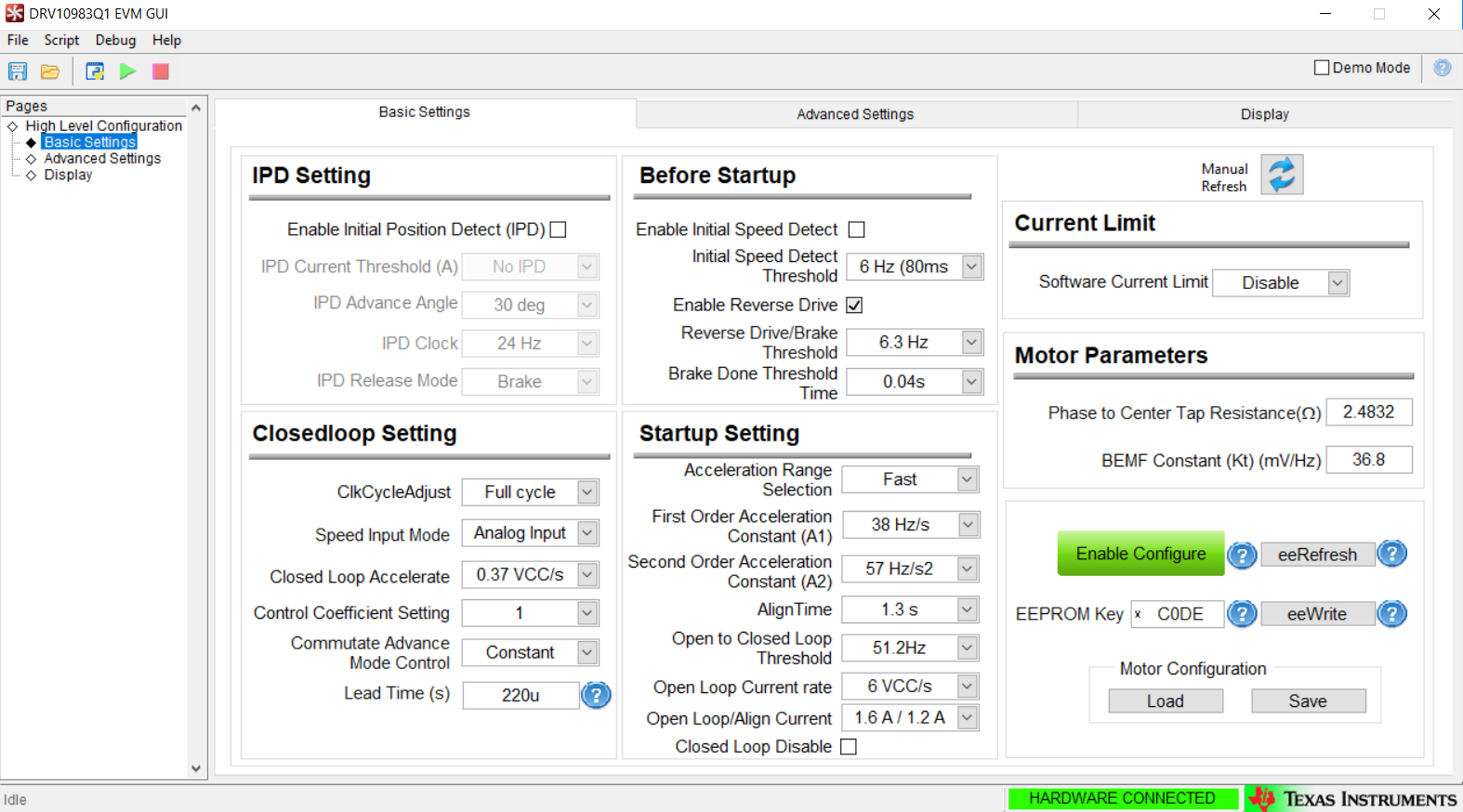This screenshot has height=812, width=1463.
Task: Click the DRV10983Q1 app title icon
Action: [14, 13]
